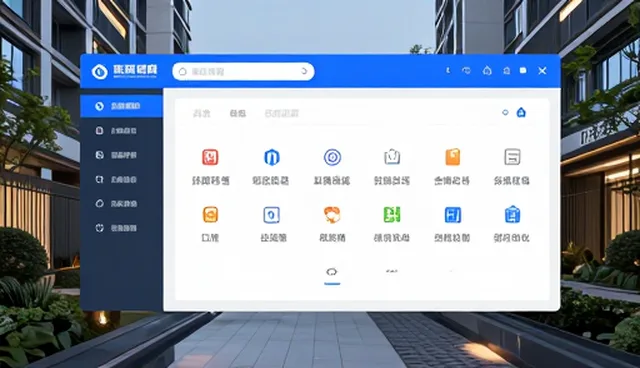Open the green grid app icon
This screenshot has height=368, width=640.
[x=392, y=215]
